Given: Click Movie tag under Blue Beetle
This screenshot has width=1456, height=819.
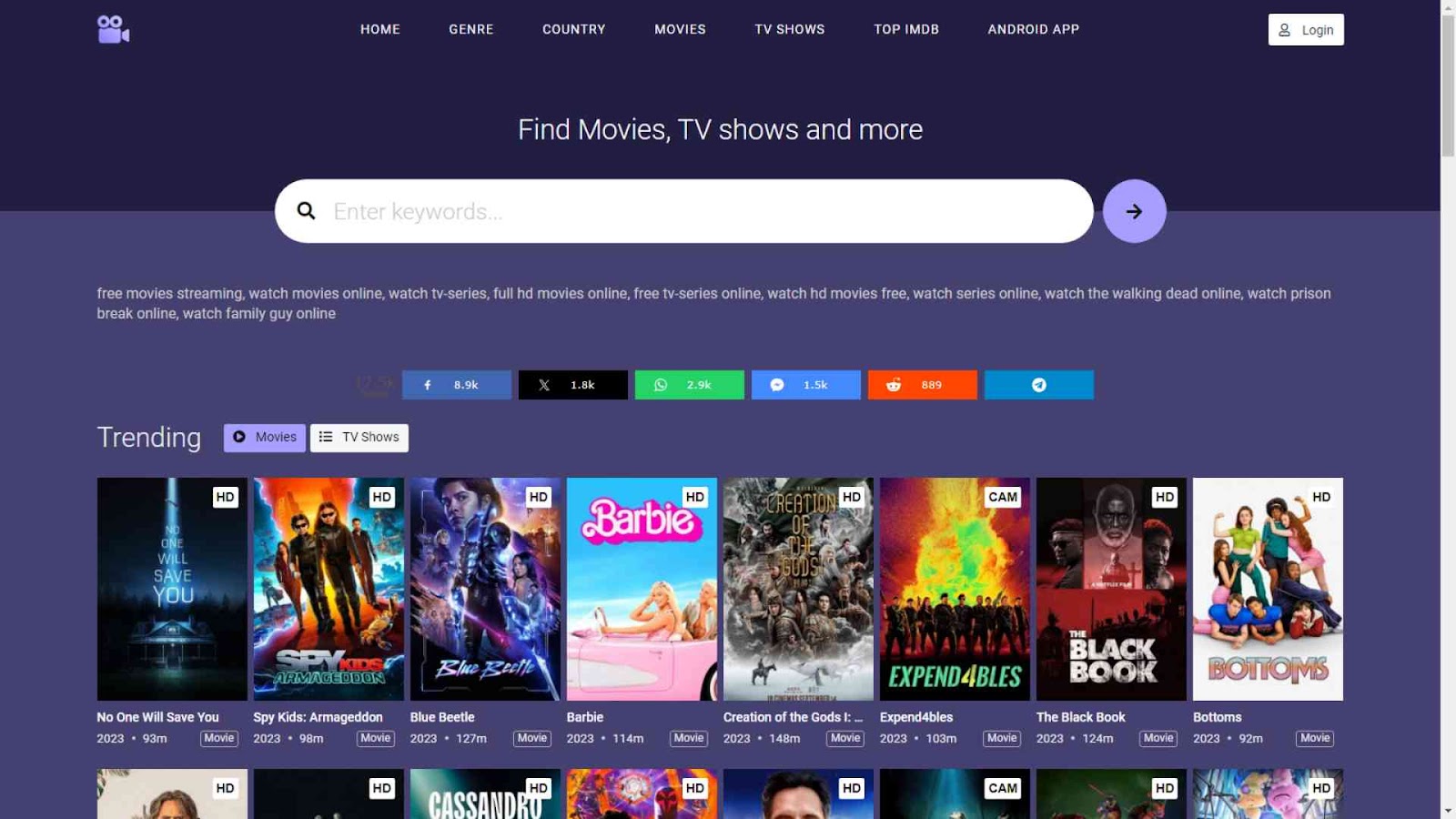Looking at the screenshot, I should click(x=532, y=738).
